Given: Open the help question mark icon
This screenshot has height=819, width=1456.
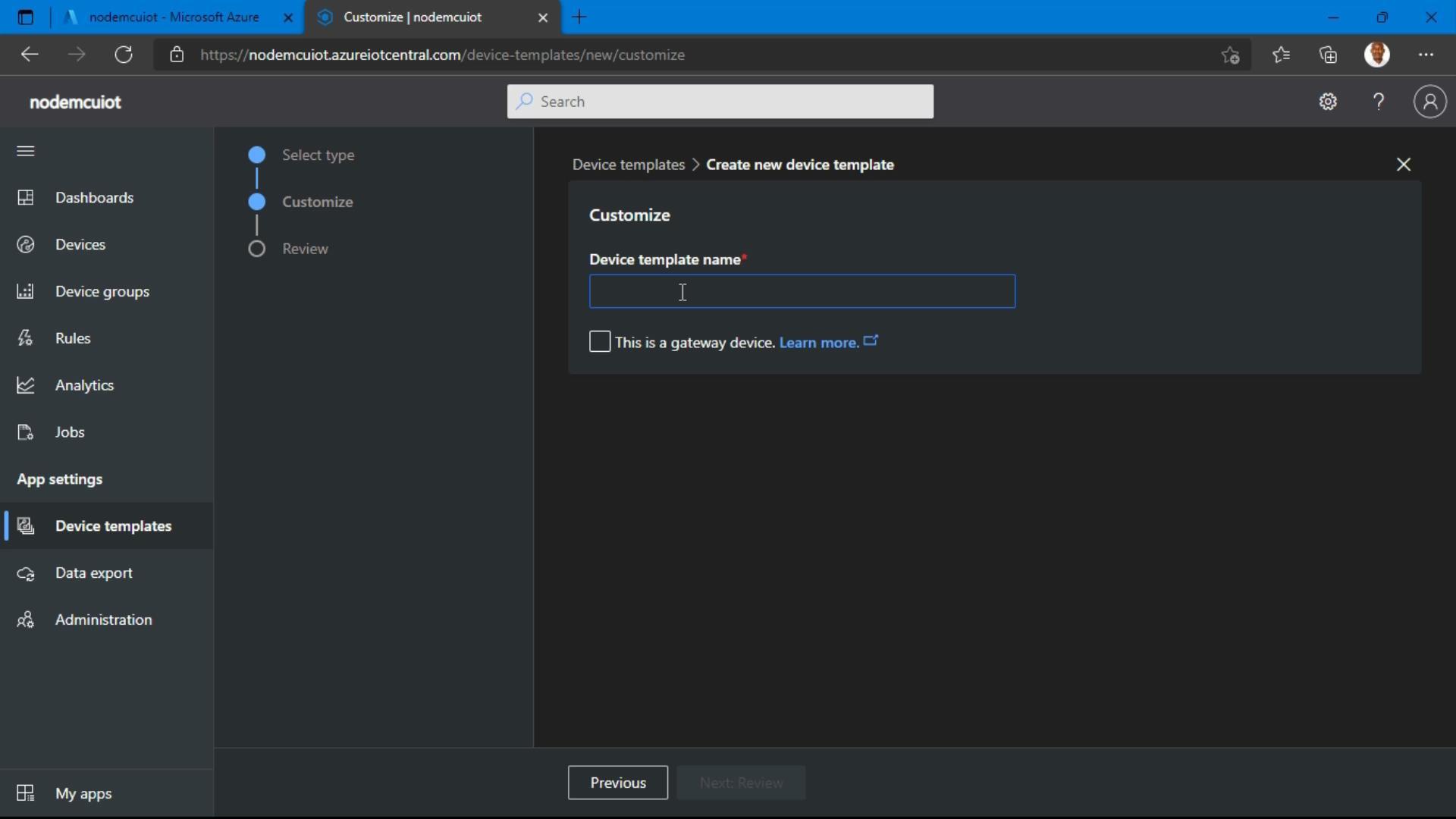Looking at the screenshot, I should tap(1379, 102).
